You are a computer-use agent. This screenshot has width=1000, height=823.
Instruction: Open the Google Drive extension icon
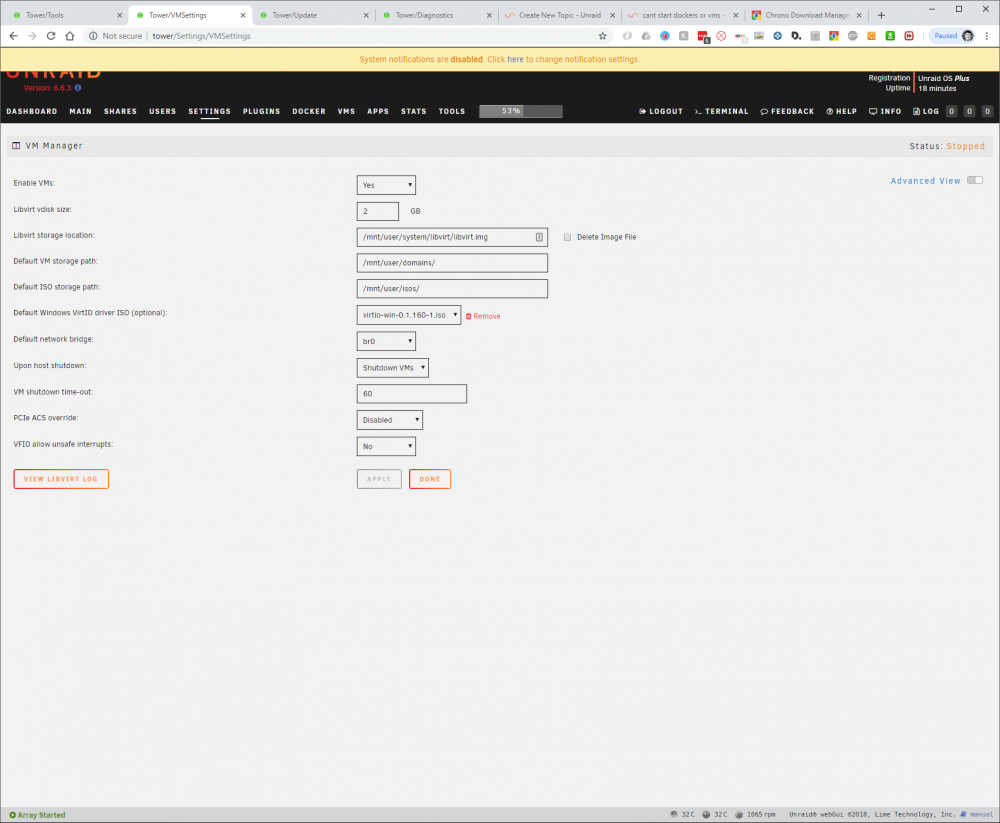[646, 36]
